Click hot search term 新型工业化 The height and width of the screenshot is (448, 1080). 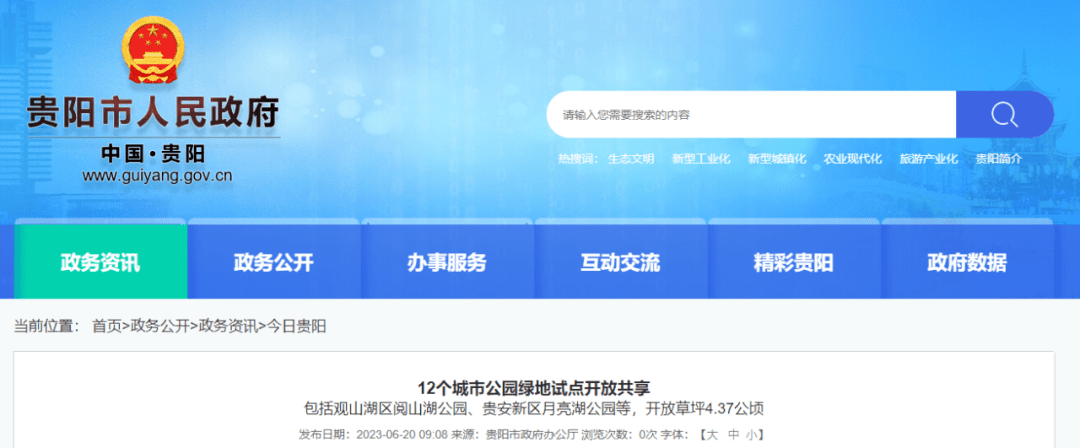tap(701, 159)
